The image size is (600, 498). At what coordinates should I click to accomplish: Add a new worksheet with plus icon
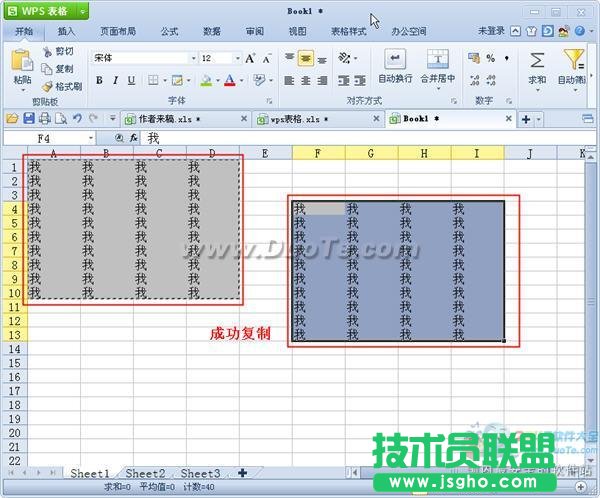(243, 473)
